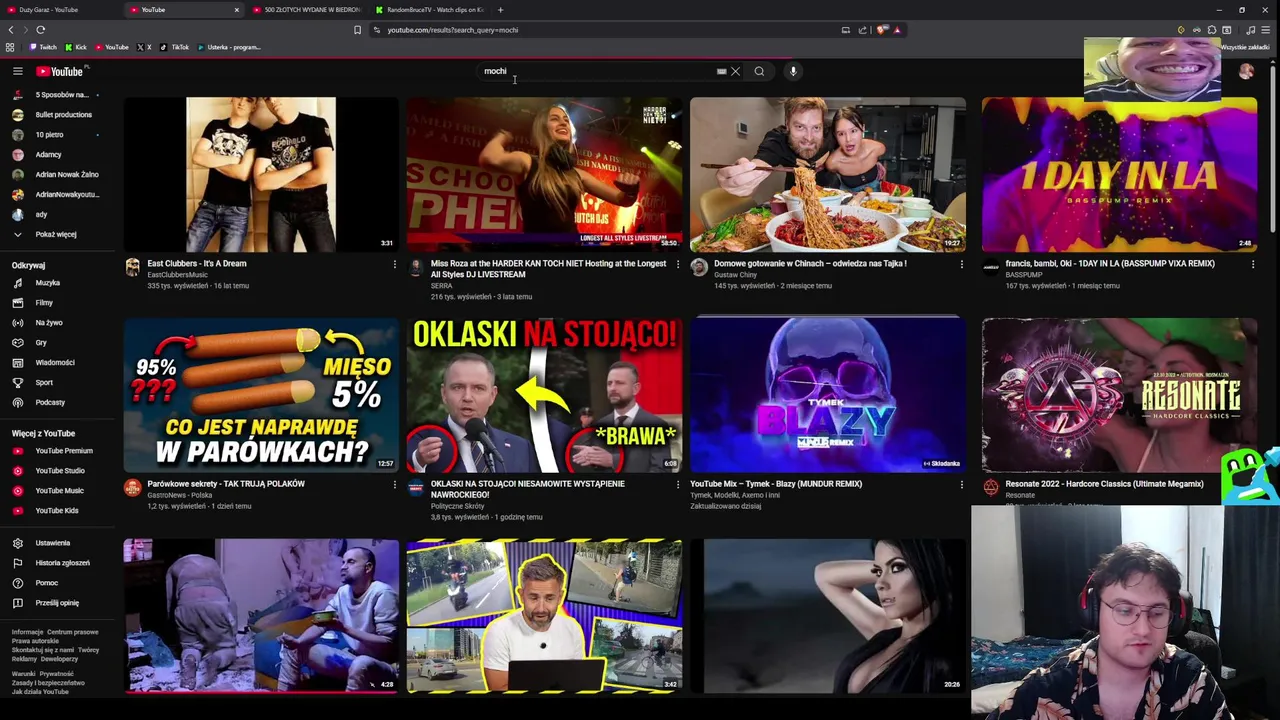
Task: Open Brave Shields lion icon
Action: (882, 30)
